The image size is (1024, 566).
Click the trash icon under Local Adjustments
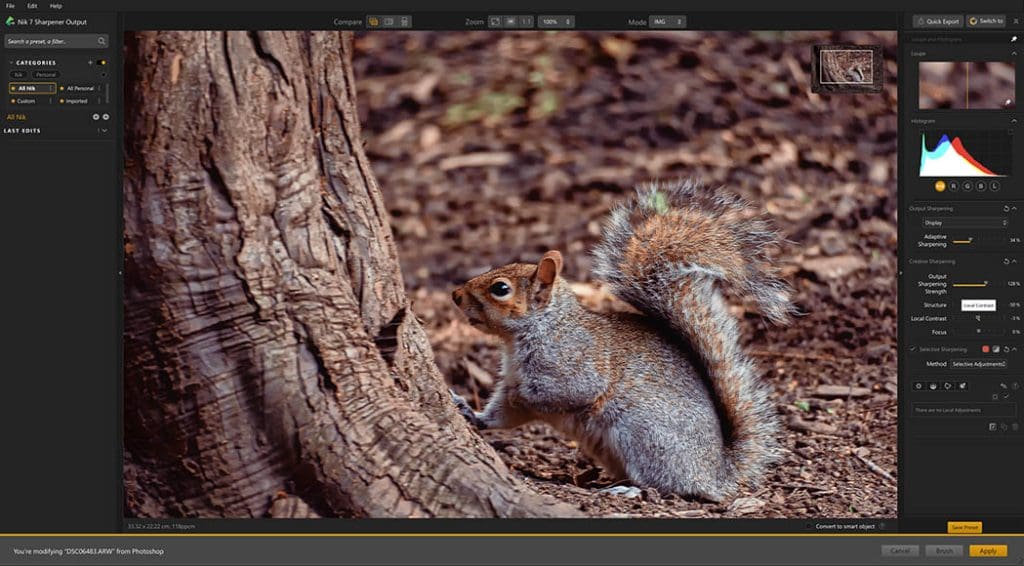point(1015,427)
